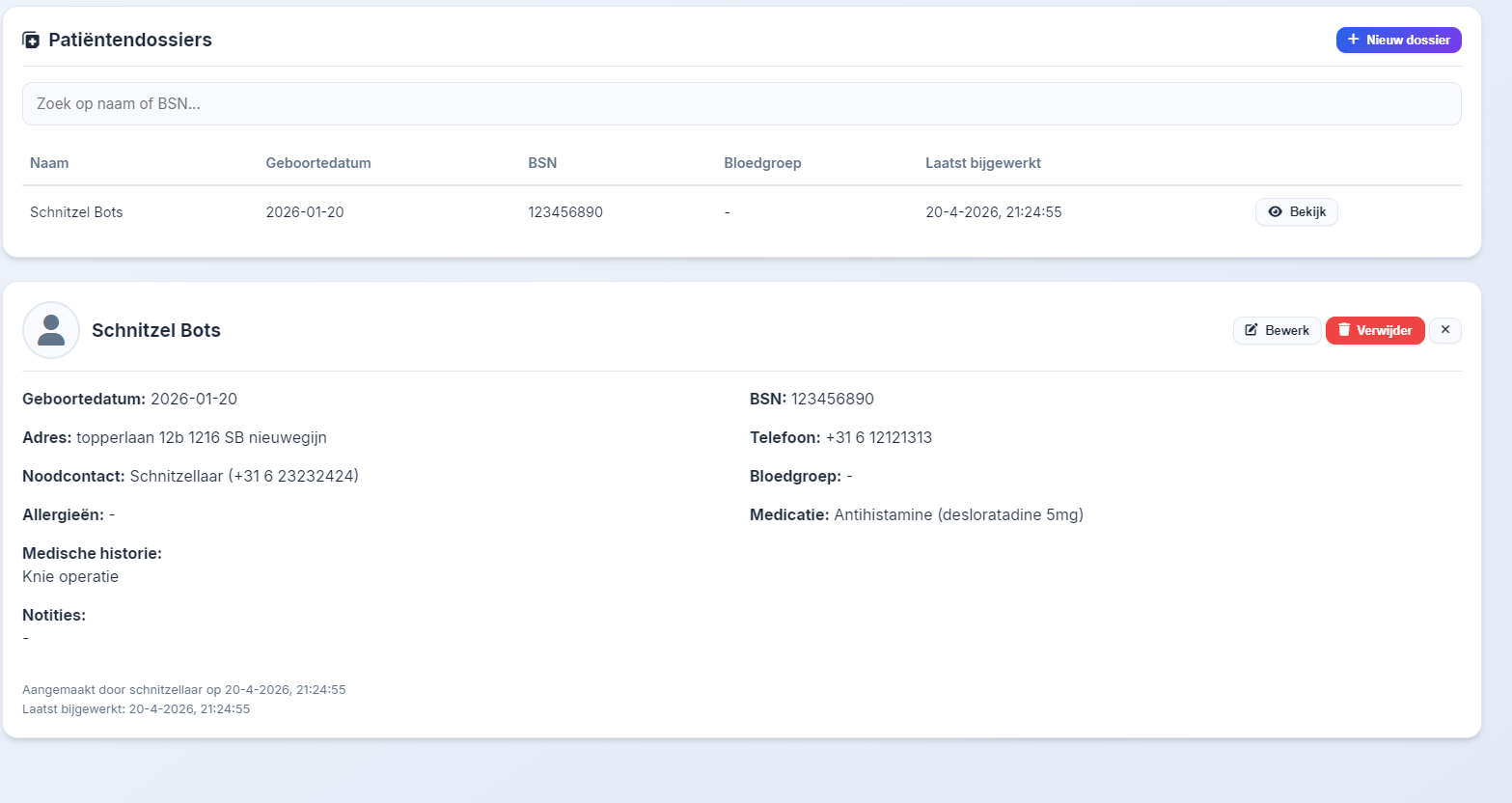Screen dimensions: 1512x803
Task: Click the Telefoon number +31 6 12121313
Action: (x=878, y=437)
